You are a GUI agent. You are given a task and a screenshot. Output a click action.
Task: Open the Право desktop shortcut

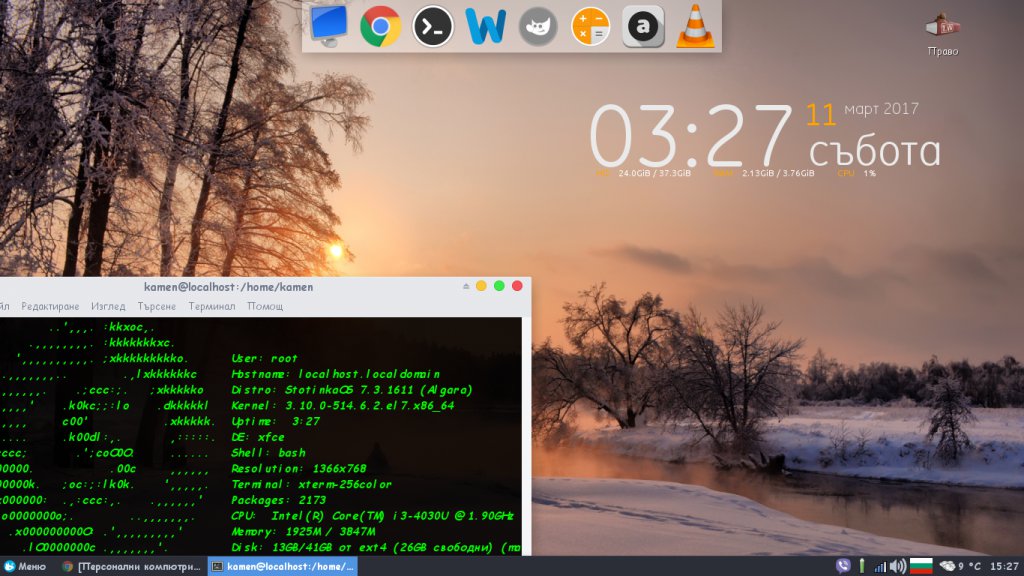(942, 35)
